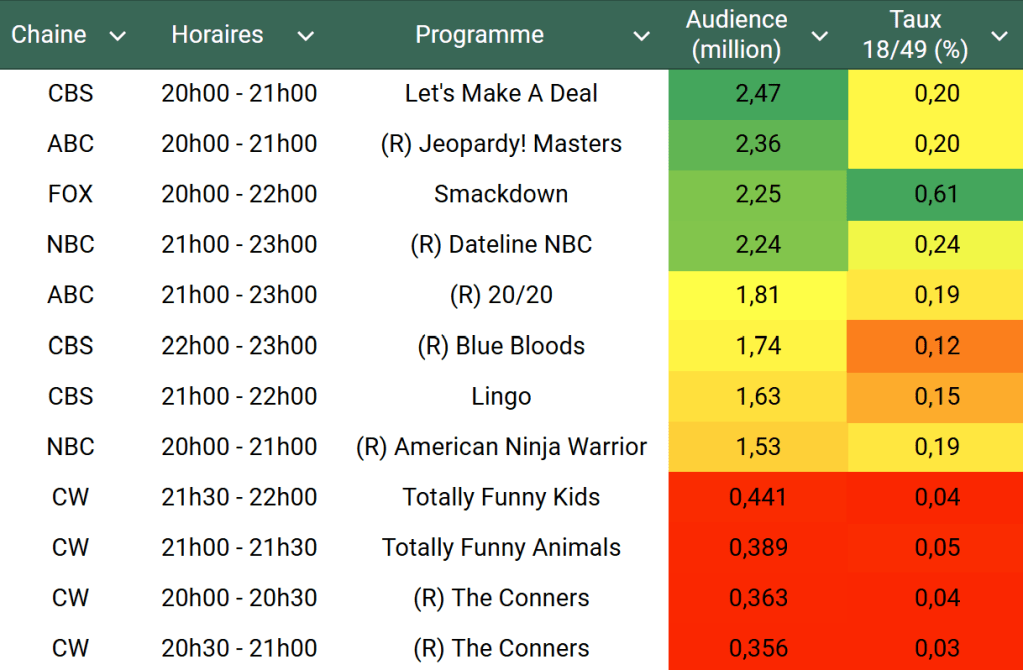Select the Let's Make A Deal cell
1023x670 pixels.
point(501,94)
